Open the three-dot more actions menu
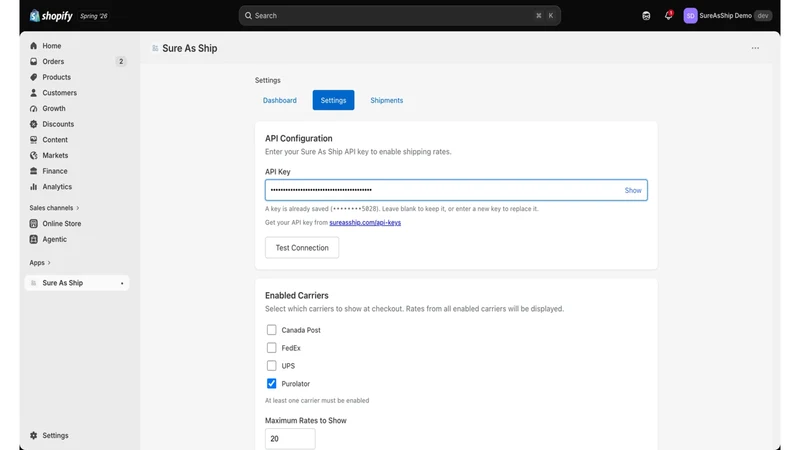The image size is (800, 450). point(755,48)
